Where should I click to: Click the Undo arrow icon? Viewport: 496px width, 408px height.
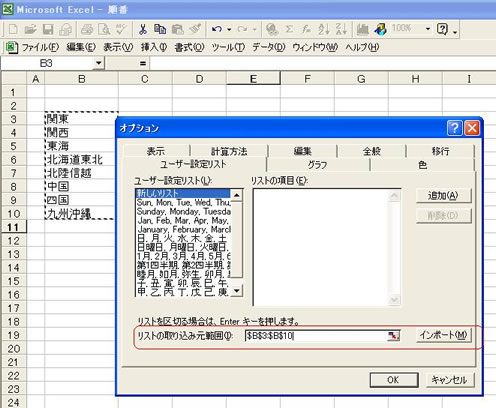pyautogui.click(x=217, y=30)
